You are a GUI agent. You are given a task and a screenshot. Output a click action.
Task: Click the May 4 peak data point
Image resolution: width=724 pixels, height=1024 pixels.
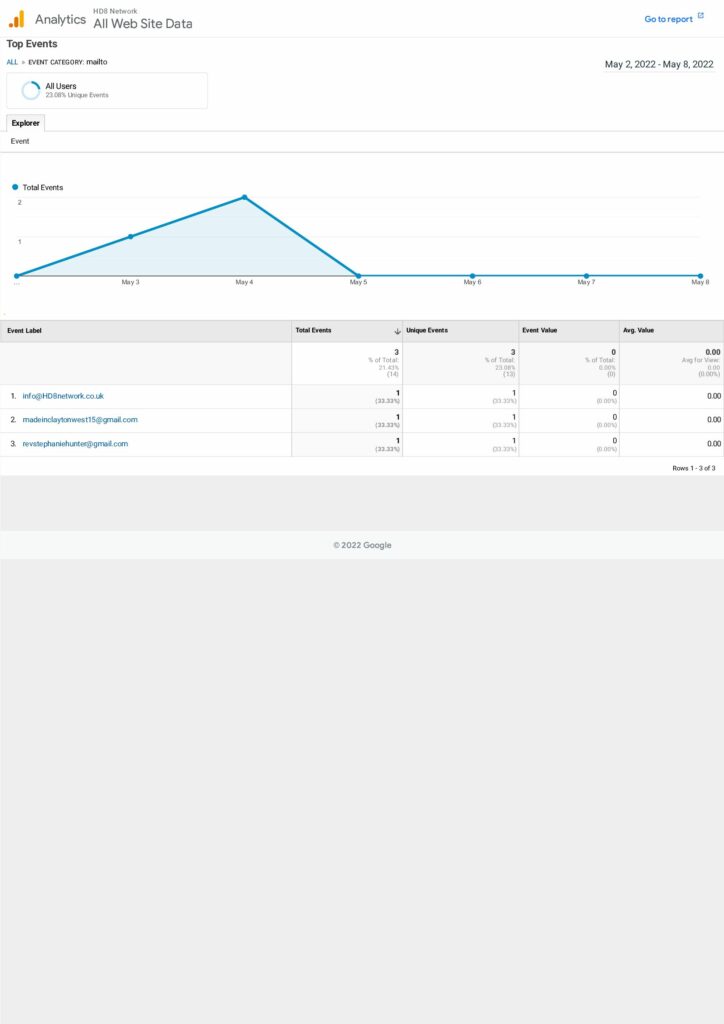pyautogui.click(x=244, y=197)
